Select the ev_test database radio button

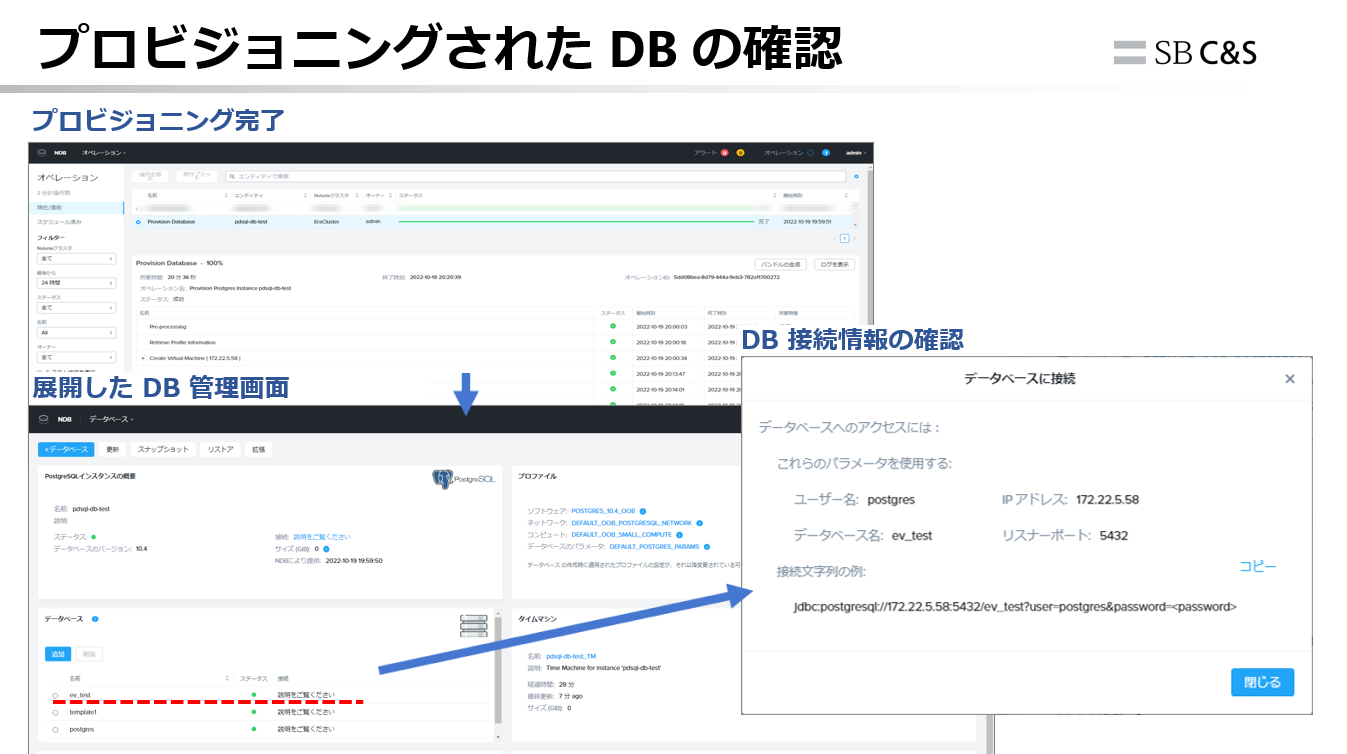(x=56, y=695)
